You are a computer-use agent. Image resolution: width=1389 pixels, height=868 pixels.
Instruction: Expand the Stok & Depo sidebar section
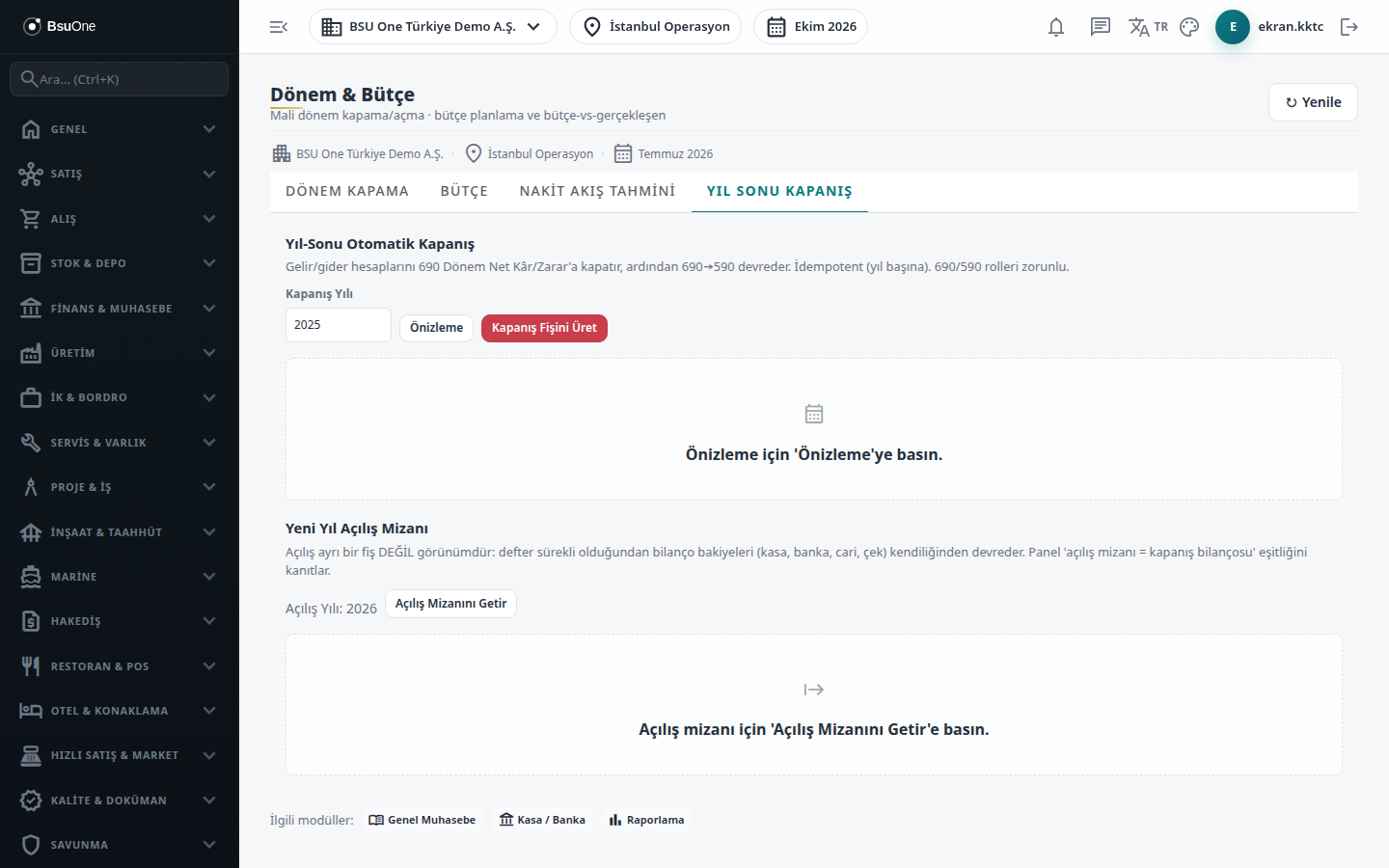tap(120, 263)
